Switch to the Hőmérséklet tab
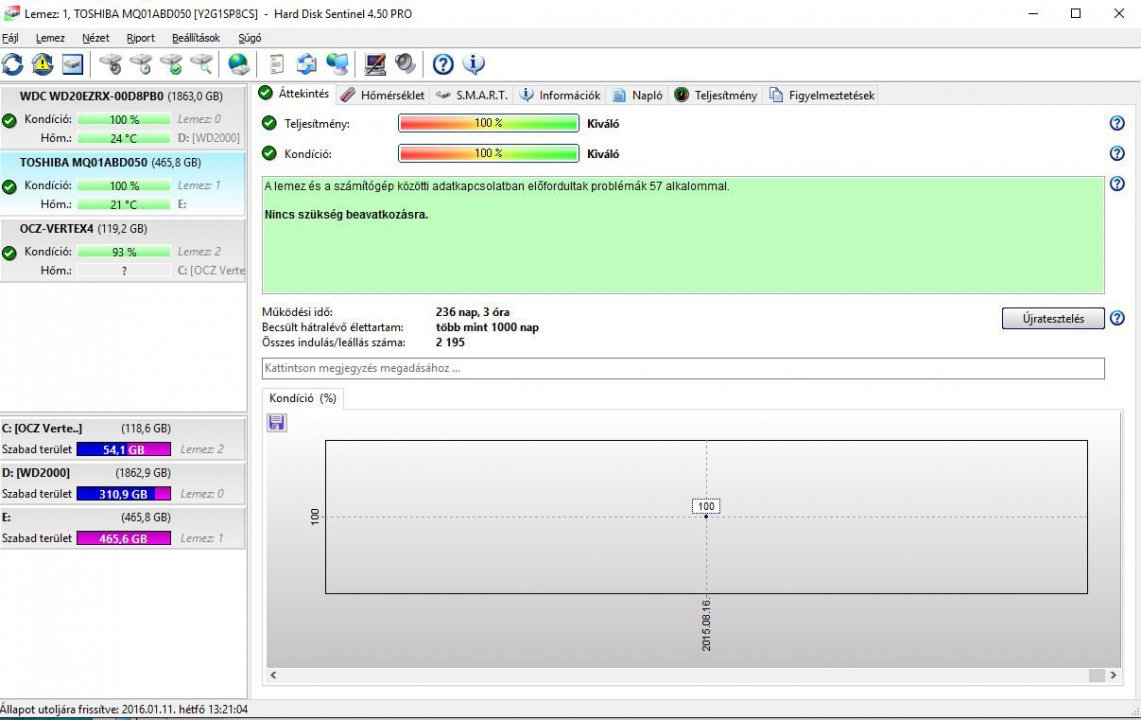The width and height of the screenshot is (1141, 720). [x=382, y=95]
